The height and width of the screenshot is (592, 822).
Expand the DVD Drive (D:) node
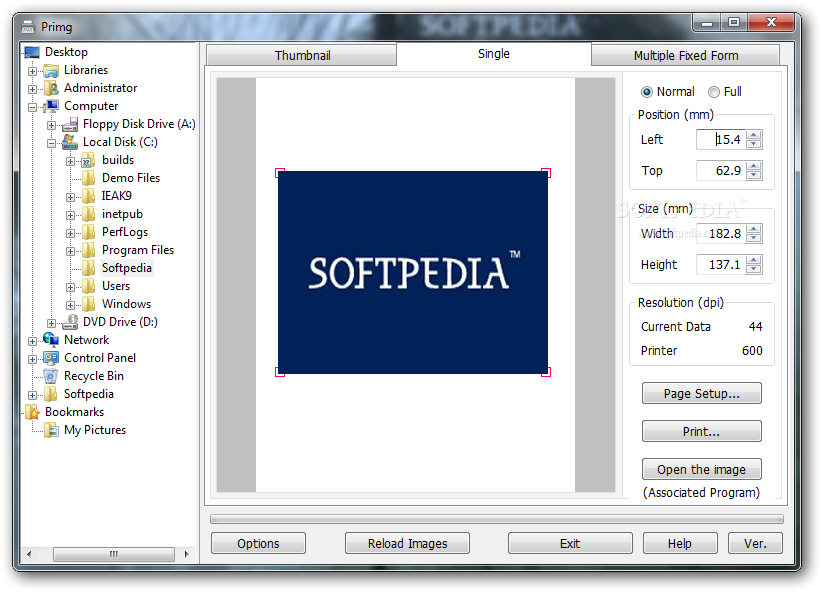(x=51, y=323)
